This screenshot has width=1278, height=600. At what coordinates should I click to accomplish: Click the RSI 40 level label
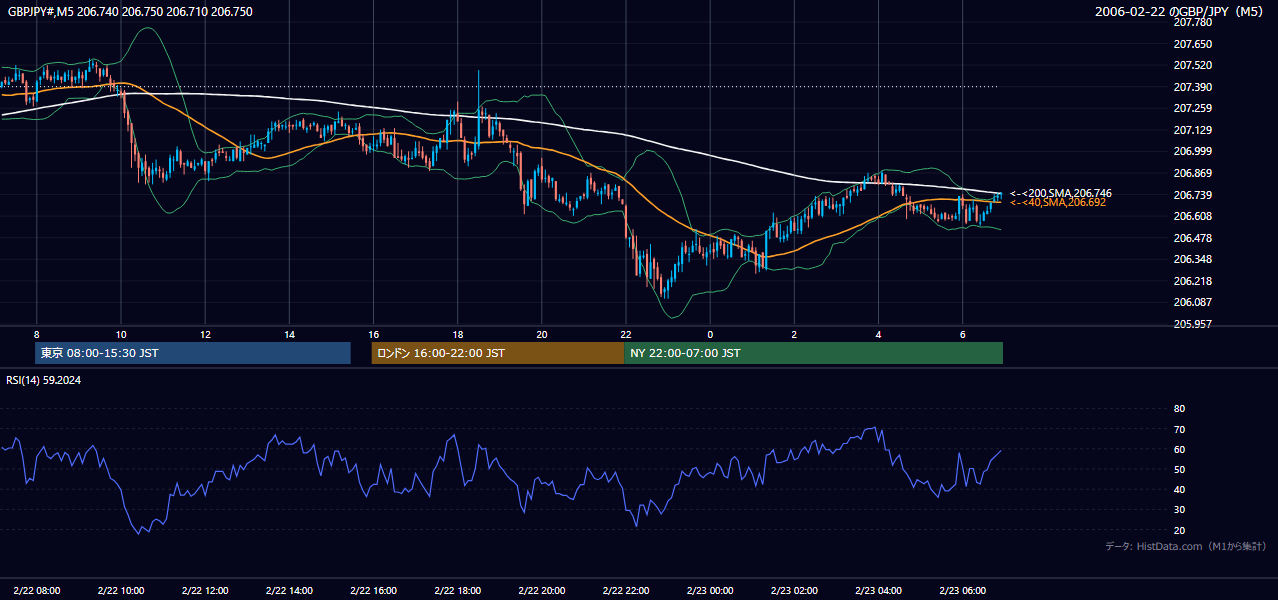(1179, 490)
